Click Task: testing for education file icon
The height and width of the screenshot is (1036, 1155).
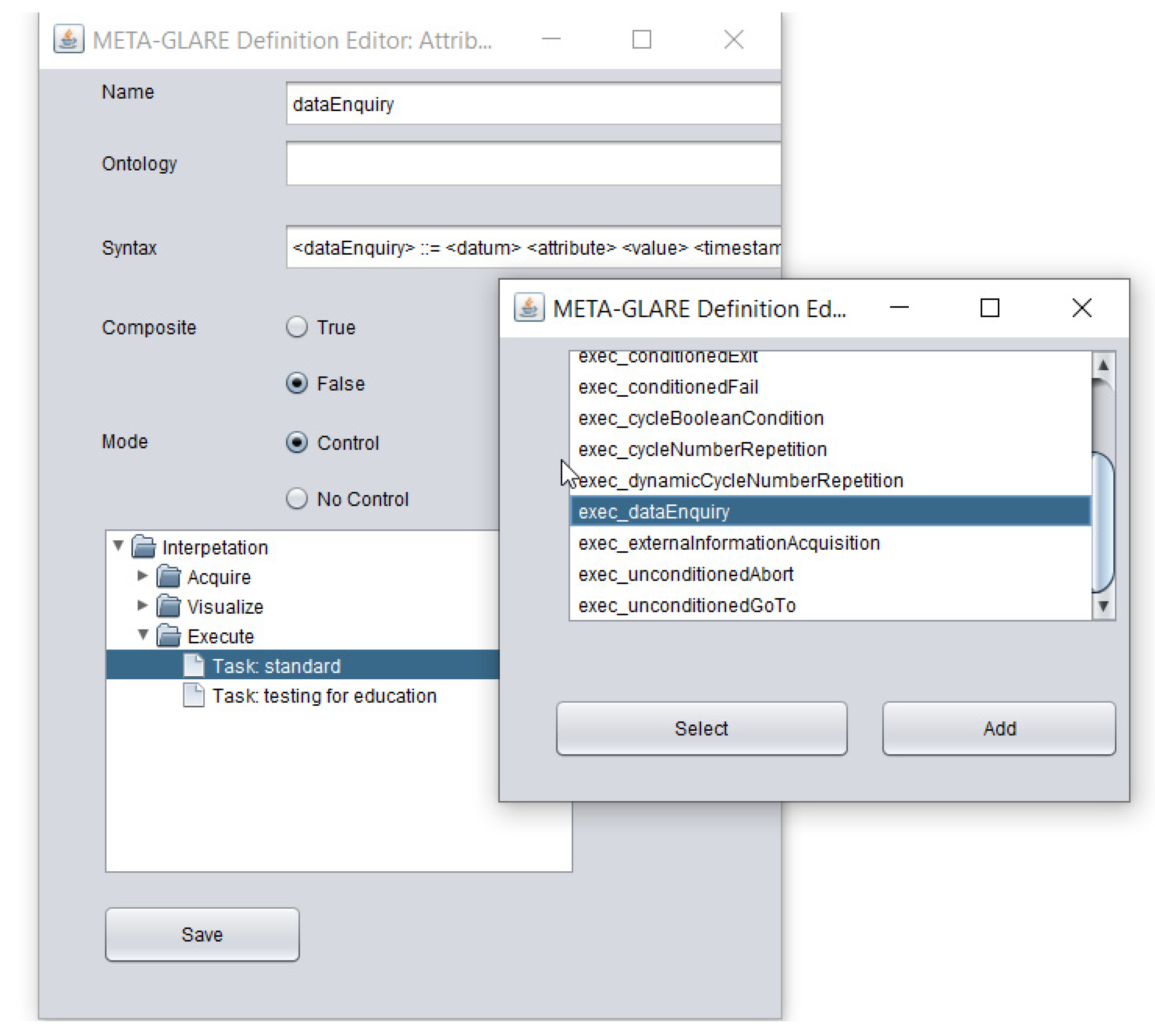[193, 695]
